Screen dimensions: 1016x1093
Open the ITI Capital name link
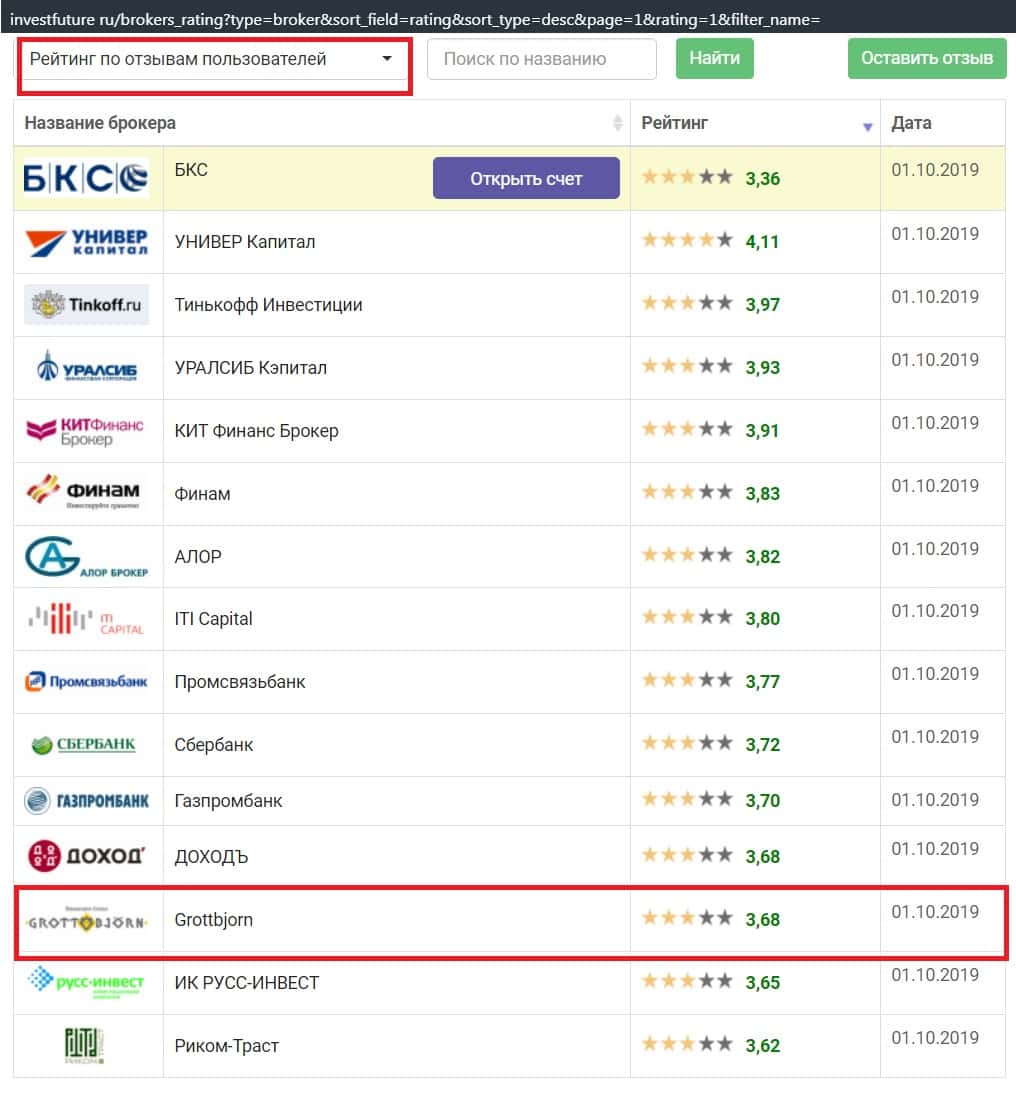click(x=213, y=619)
